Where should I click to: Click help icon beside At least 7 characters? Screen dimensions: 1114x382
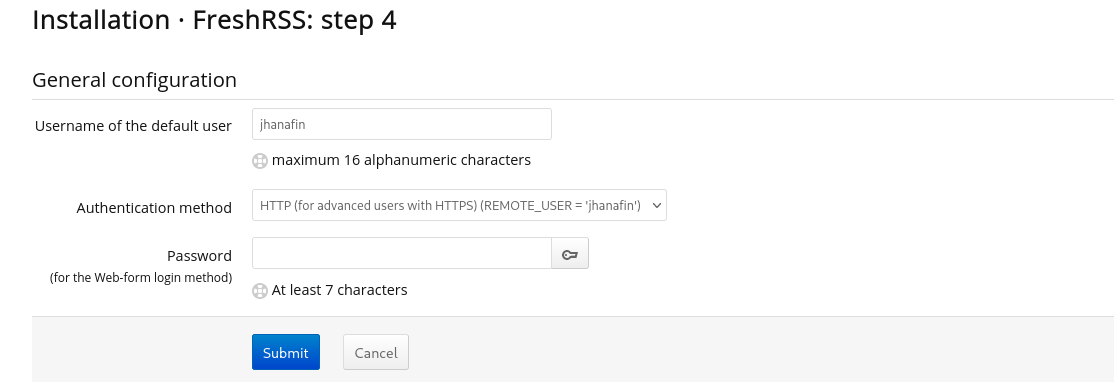260,290
